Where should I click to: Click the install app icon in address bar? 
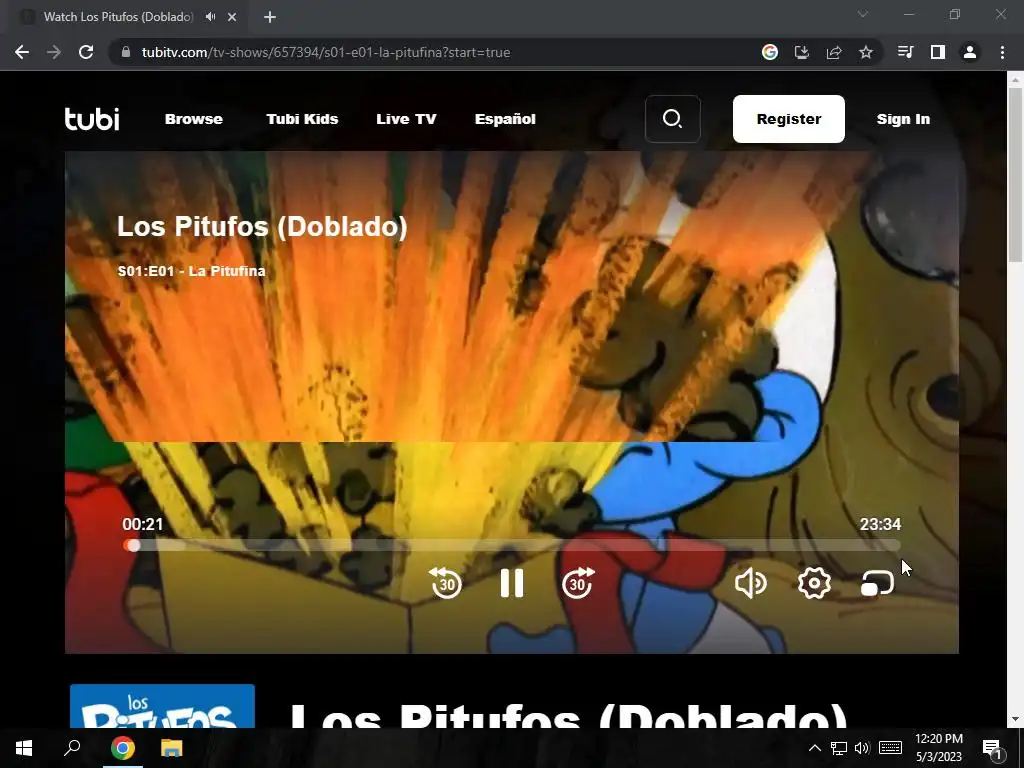coord(802,52)
